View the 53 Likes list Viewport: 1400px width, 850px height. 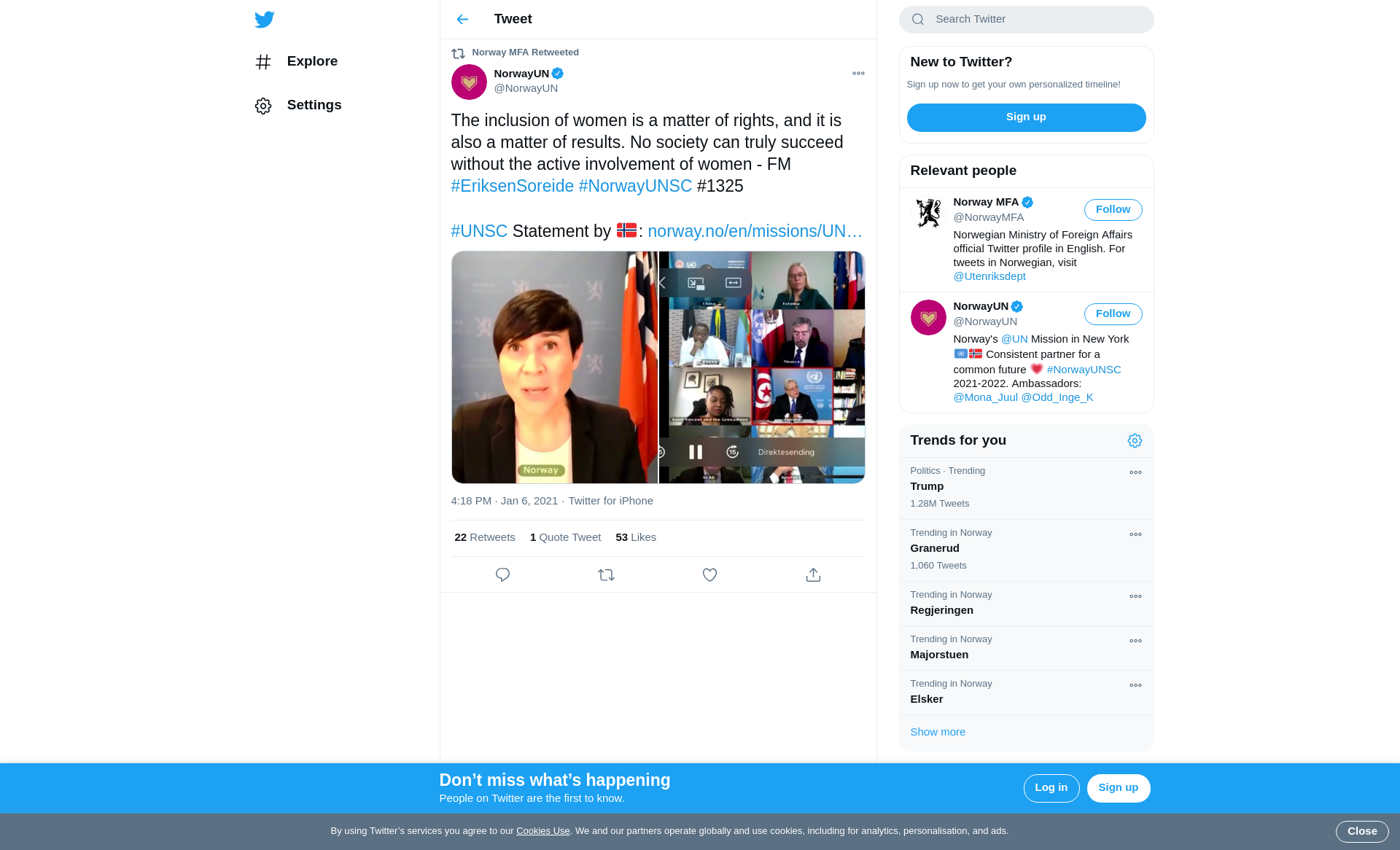tap(636, 538)
